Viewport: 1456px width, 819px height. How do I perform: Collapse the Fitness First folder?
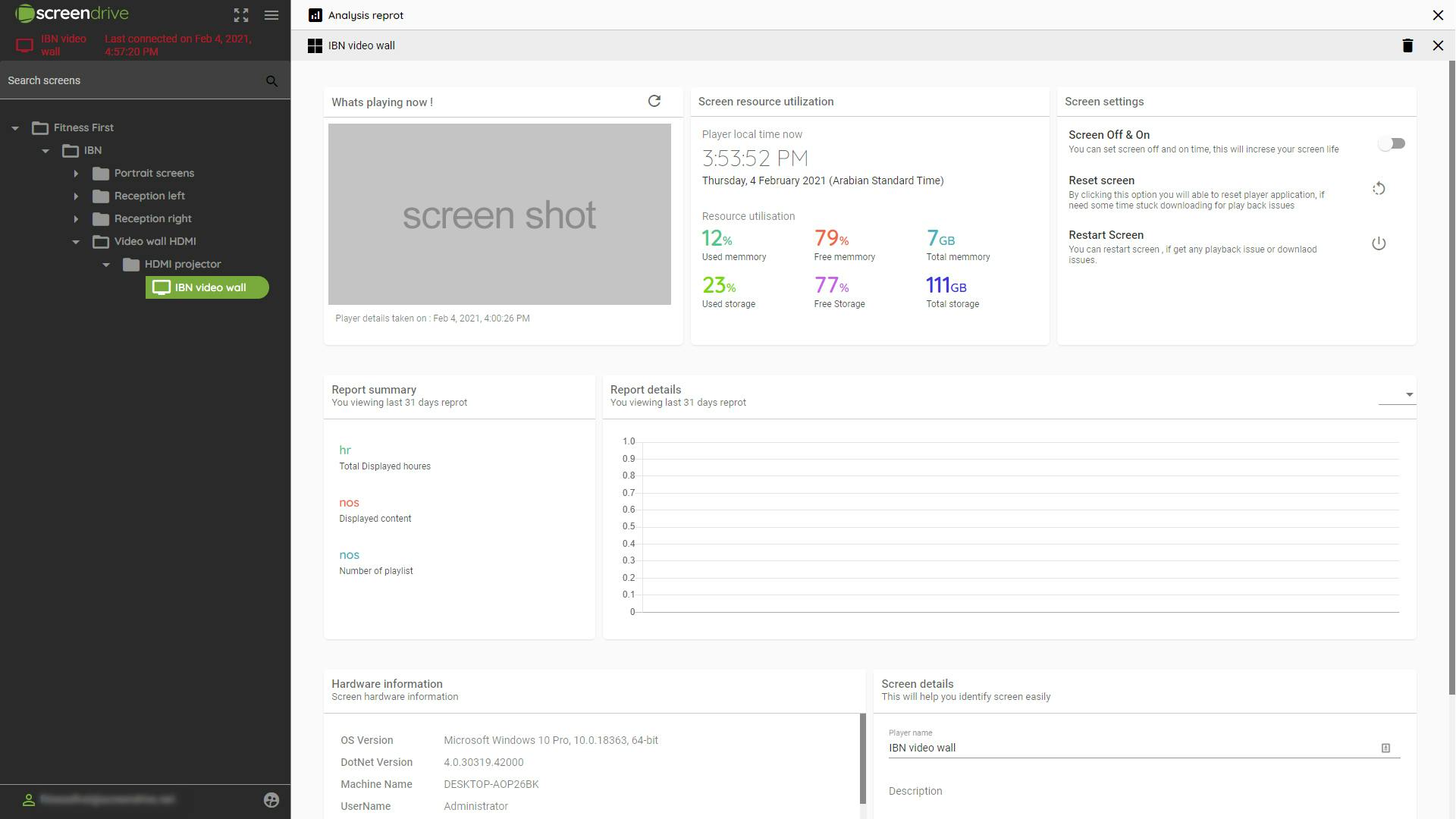tap(15, 128)
